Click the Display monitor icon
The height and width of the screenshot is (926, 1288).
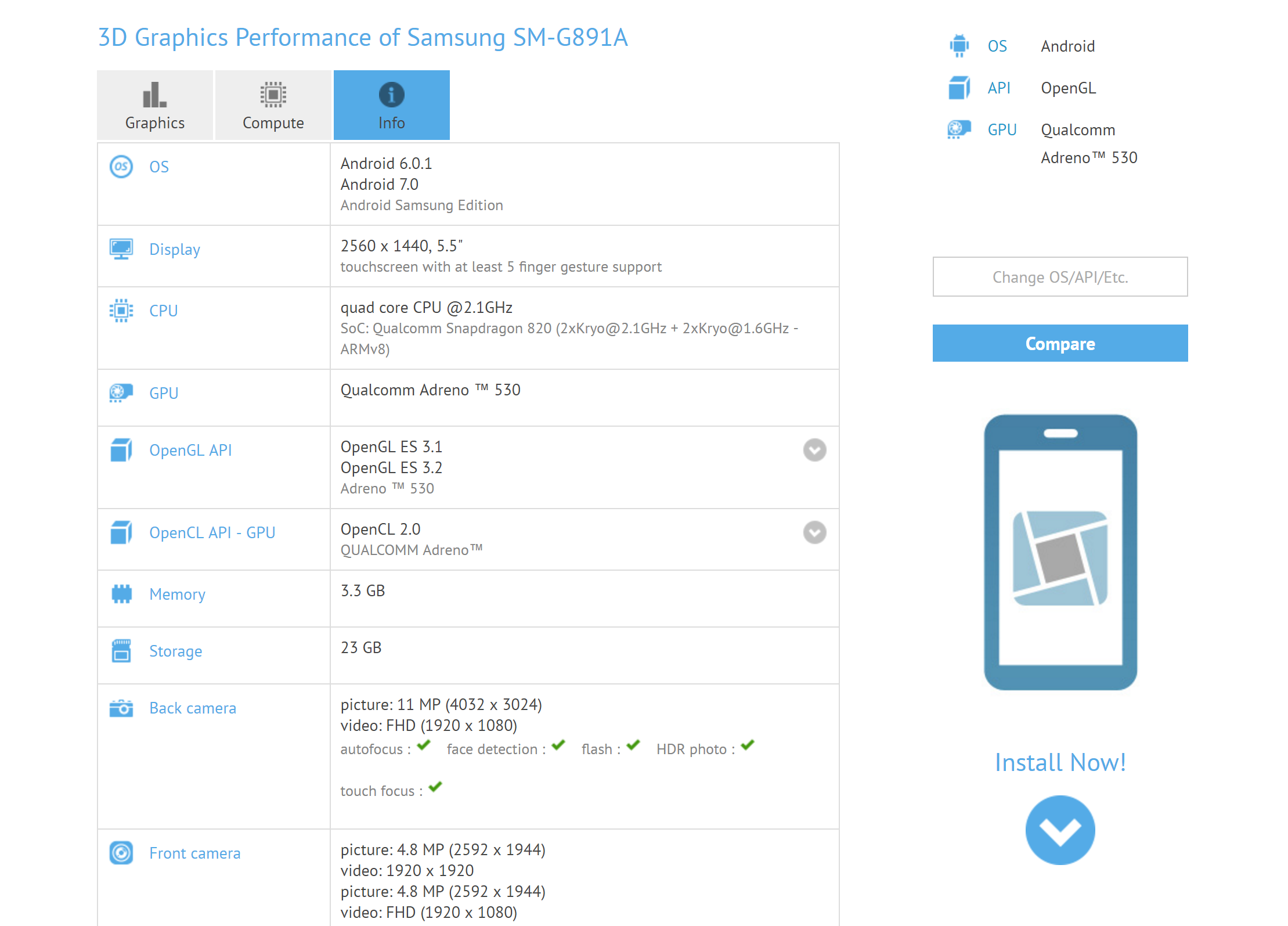pos(121,249)
